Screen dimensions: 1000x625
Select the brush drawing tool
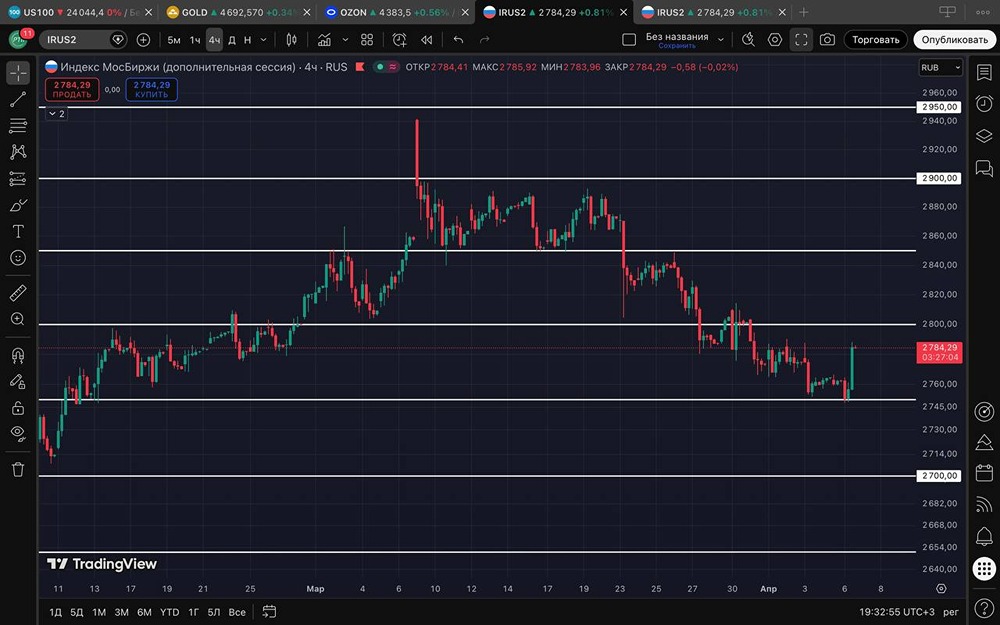(x=18, y=205)
